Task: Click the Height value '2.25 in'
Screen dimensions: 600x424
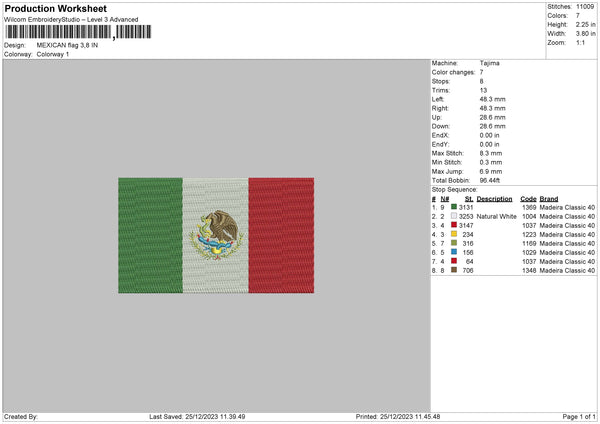Action: click(585, 24)
